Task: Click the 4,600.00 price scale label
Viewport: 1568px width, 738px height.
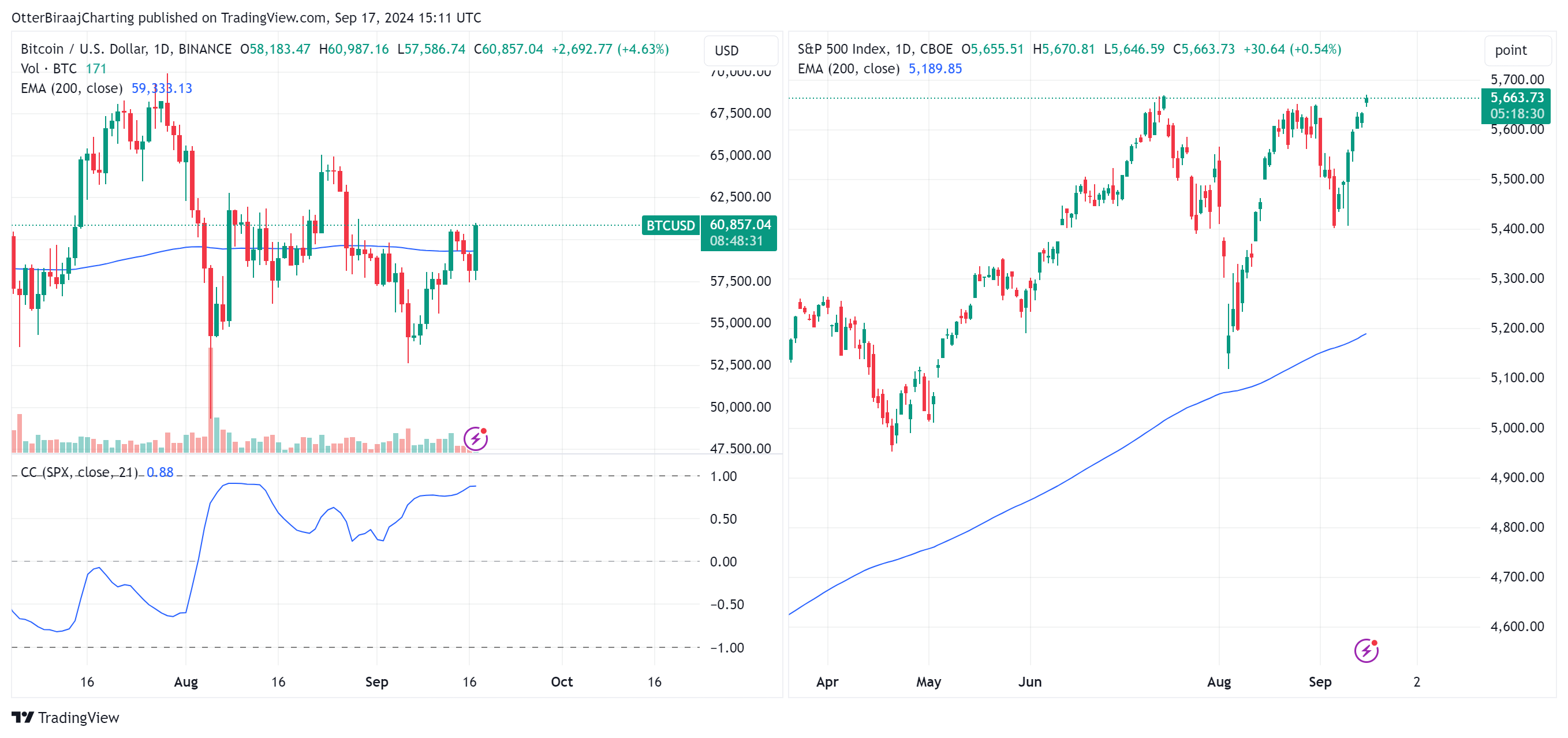Action: pos(1516,626)
